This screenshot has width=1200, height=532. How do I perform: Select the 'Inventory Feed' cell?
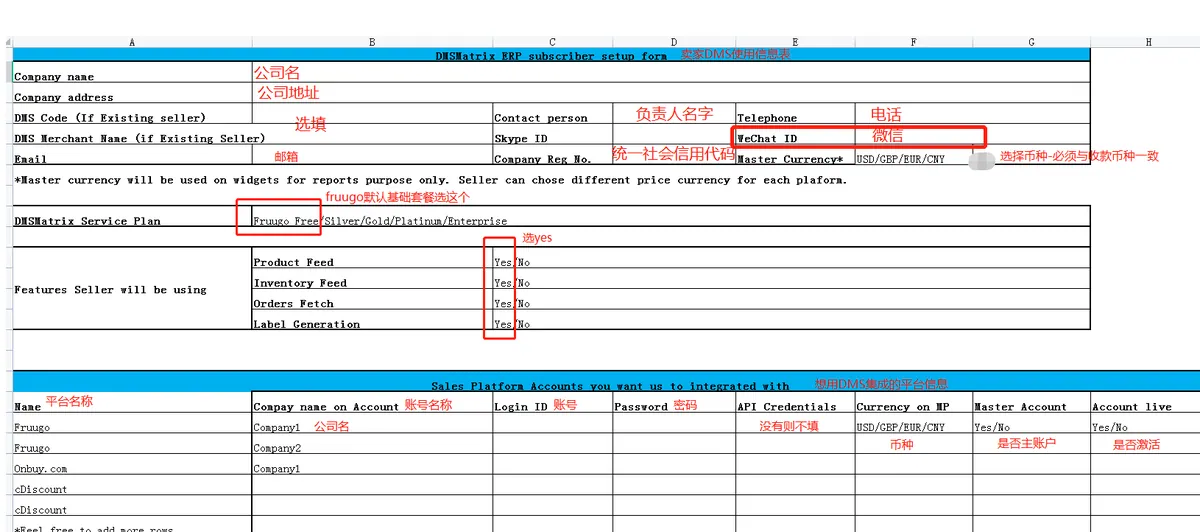pos(372,279)
